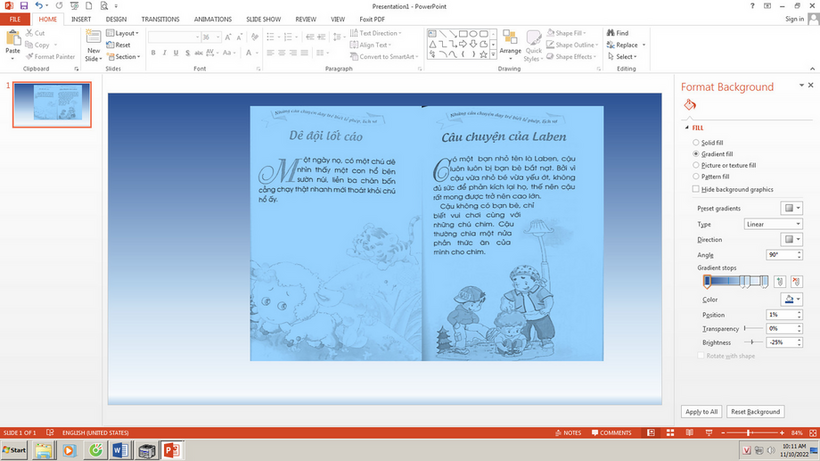Expand Section dropdown

pos(123,56)
